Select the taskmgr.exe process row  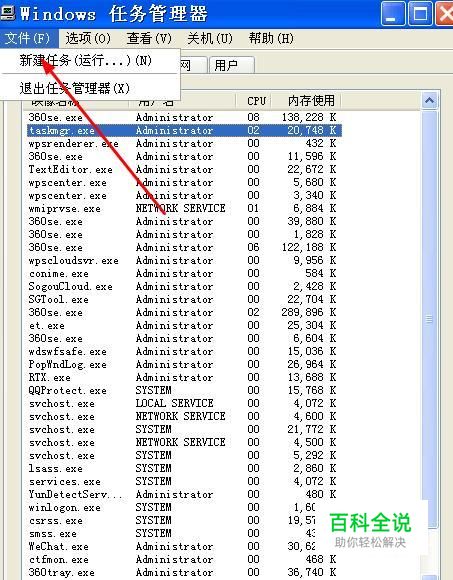(184, 131)
